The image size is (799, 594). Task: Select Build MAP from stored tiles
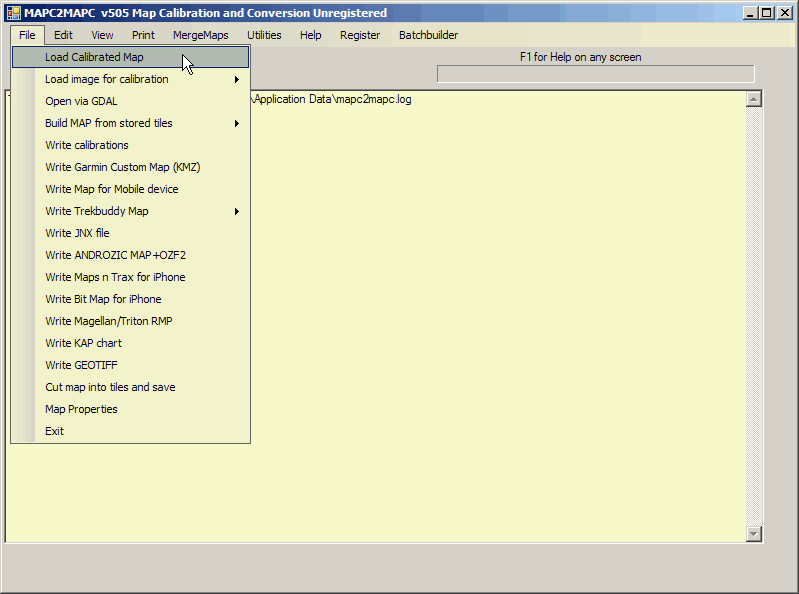[130, 123]
